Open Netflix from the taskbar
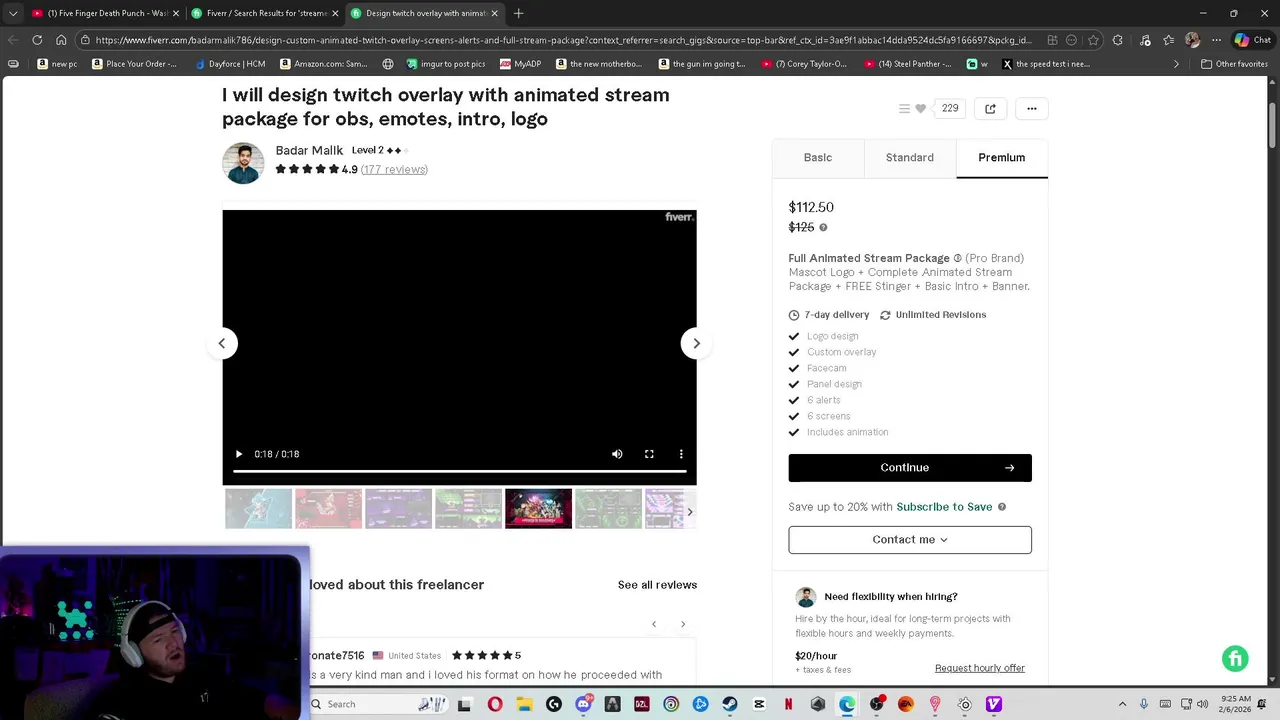 pos(788,704)
